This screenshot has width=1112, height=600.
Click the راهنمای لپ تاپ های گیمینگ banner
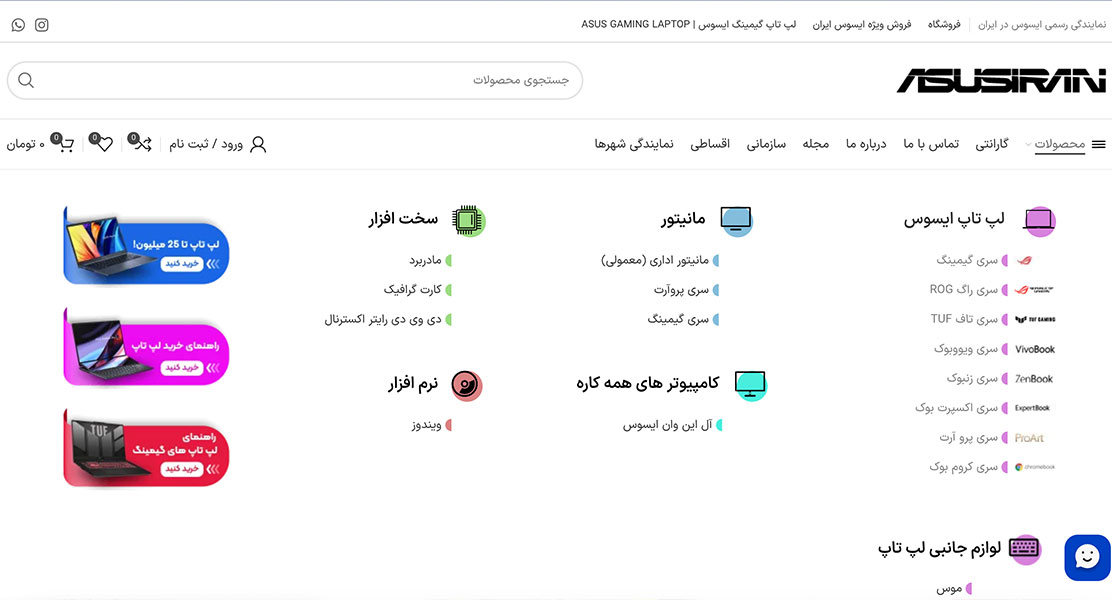[x=146, y=448]
